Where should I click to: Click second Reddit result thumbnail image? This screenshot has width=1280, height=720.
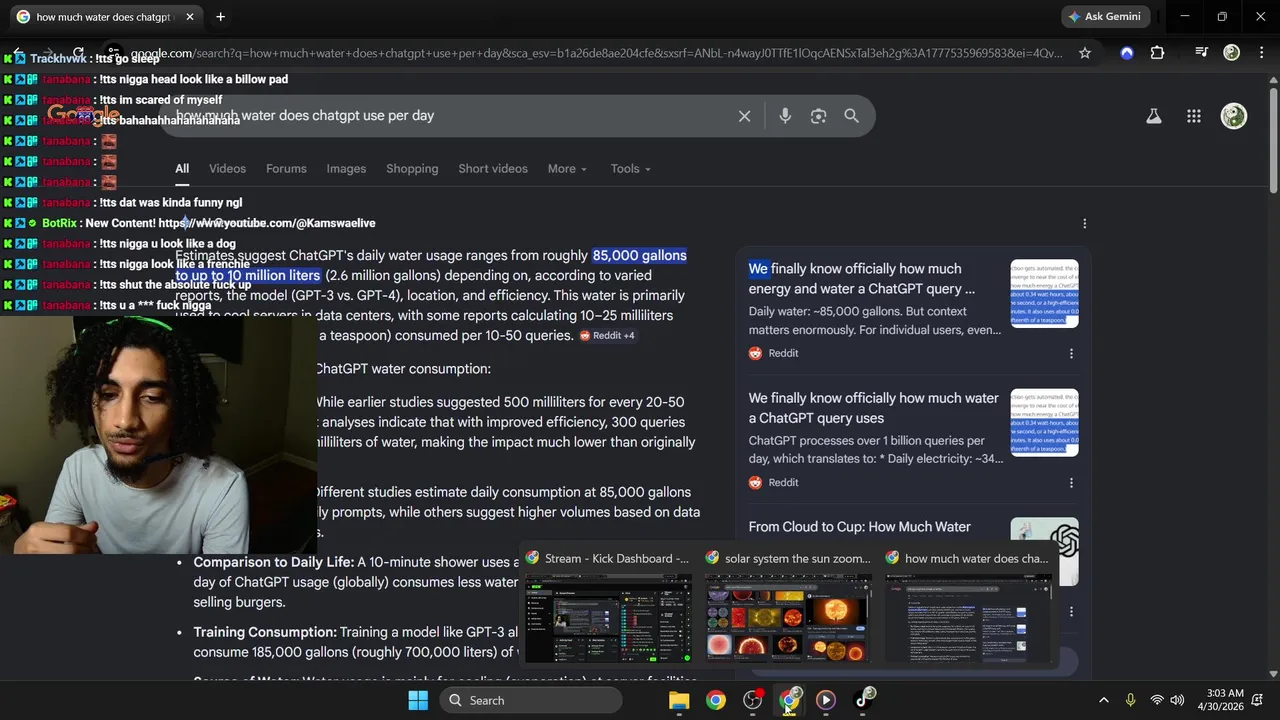[1044, 422]
